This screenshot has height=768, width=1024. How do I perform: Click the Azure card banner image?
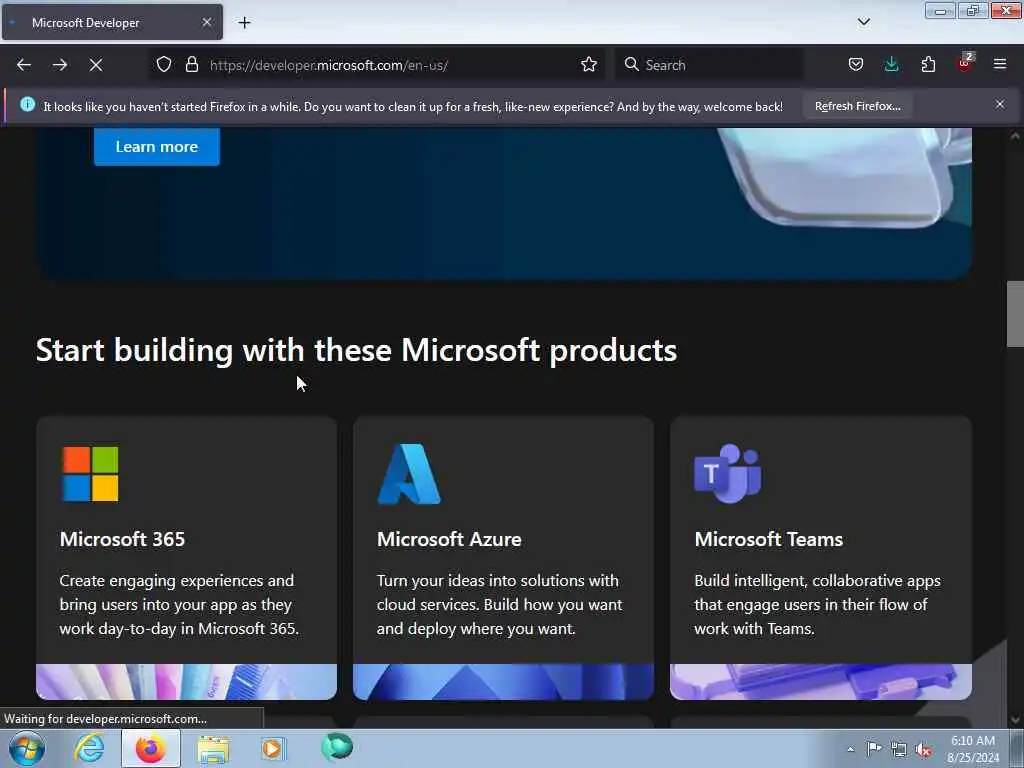coord(504,682)
